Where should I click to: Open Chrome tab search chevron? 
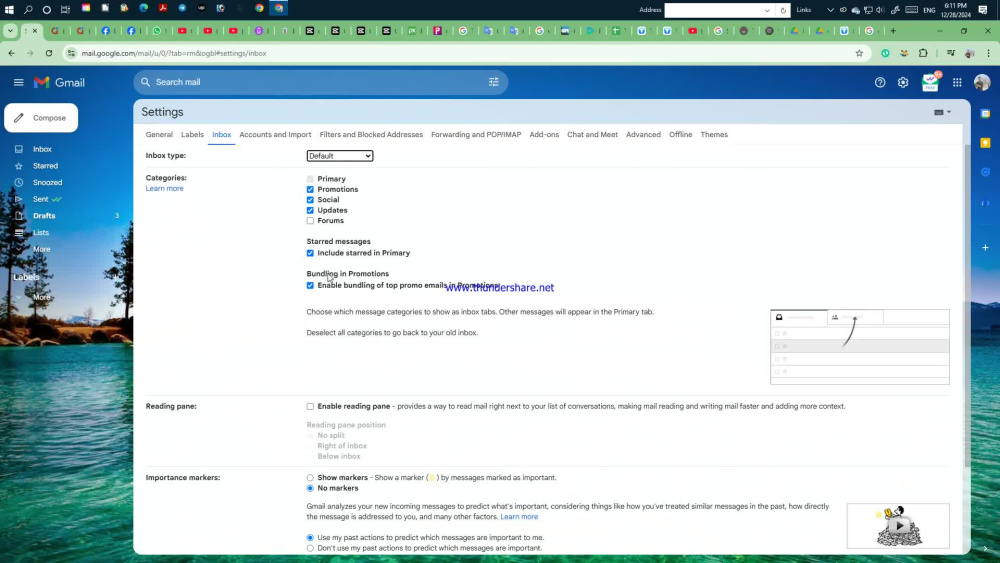tap(10, 31)
